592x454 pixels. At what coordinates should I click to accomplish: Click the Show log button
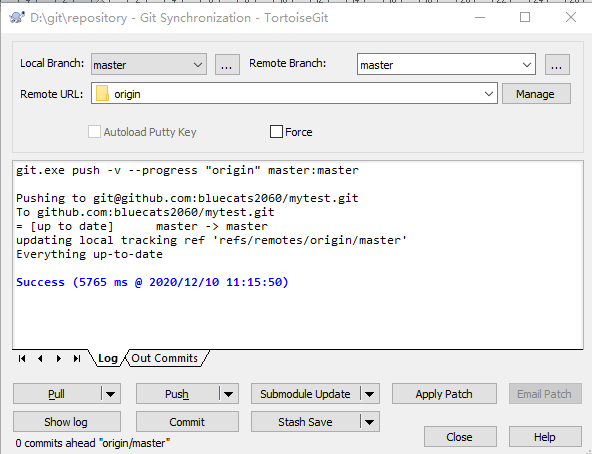click(x=67, y=422)
